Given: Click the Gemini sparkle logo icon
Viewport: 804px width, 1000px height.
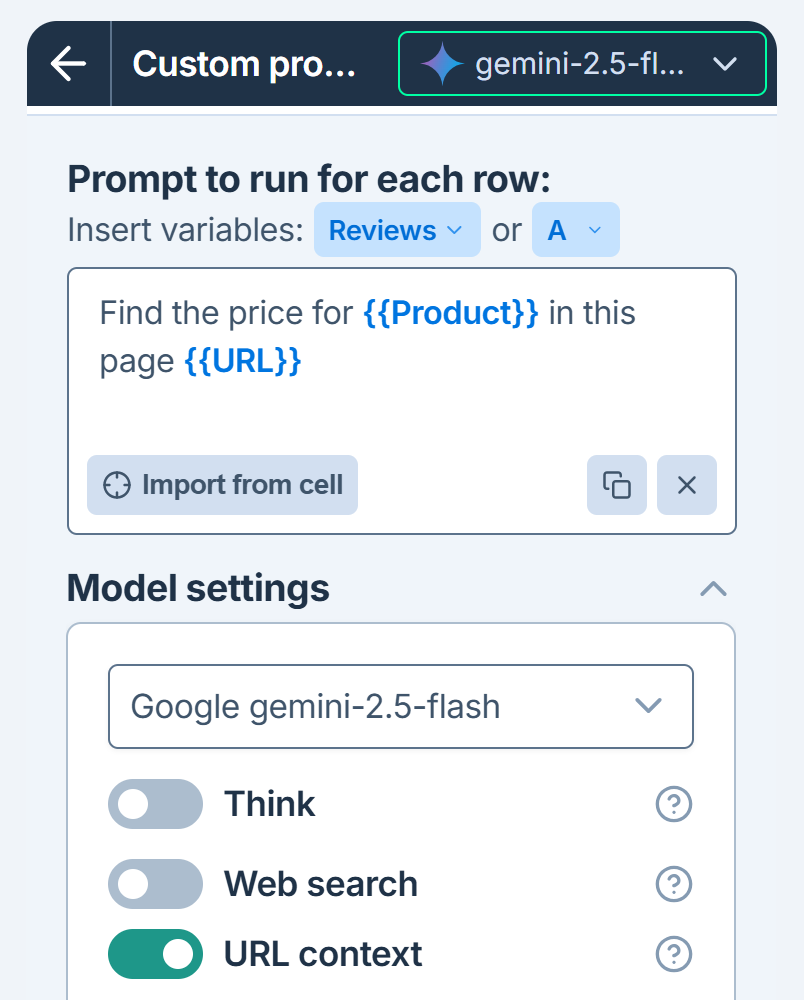Looking at the screenshot, I should [441, 64].
